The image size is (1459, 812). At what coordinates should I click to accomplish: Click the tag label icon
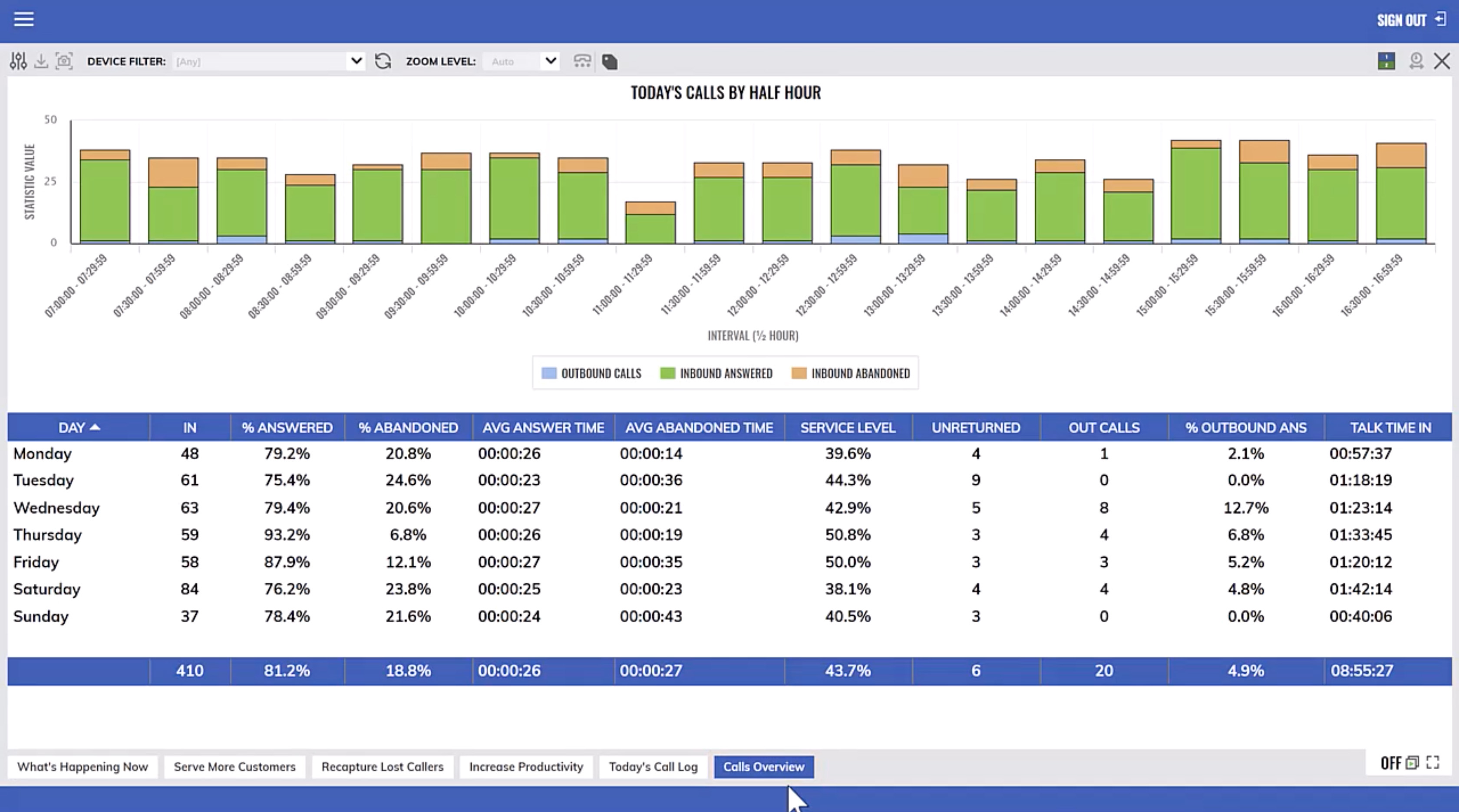click(610, 62)
